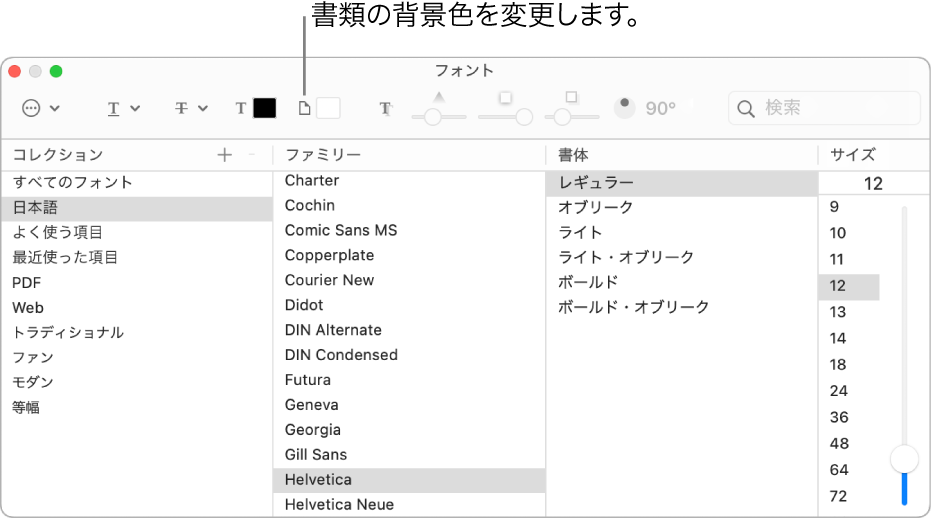This screenshot has height=519, width=931.
Task: Select size 10 in list
Action: pyautogui.click(x=849, y=233)
